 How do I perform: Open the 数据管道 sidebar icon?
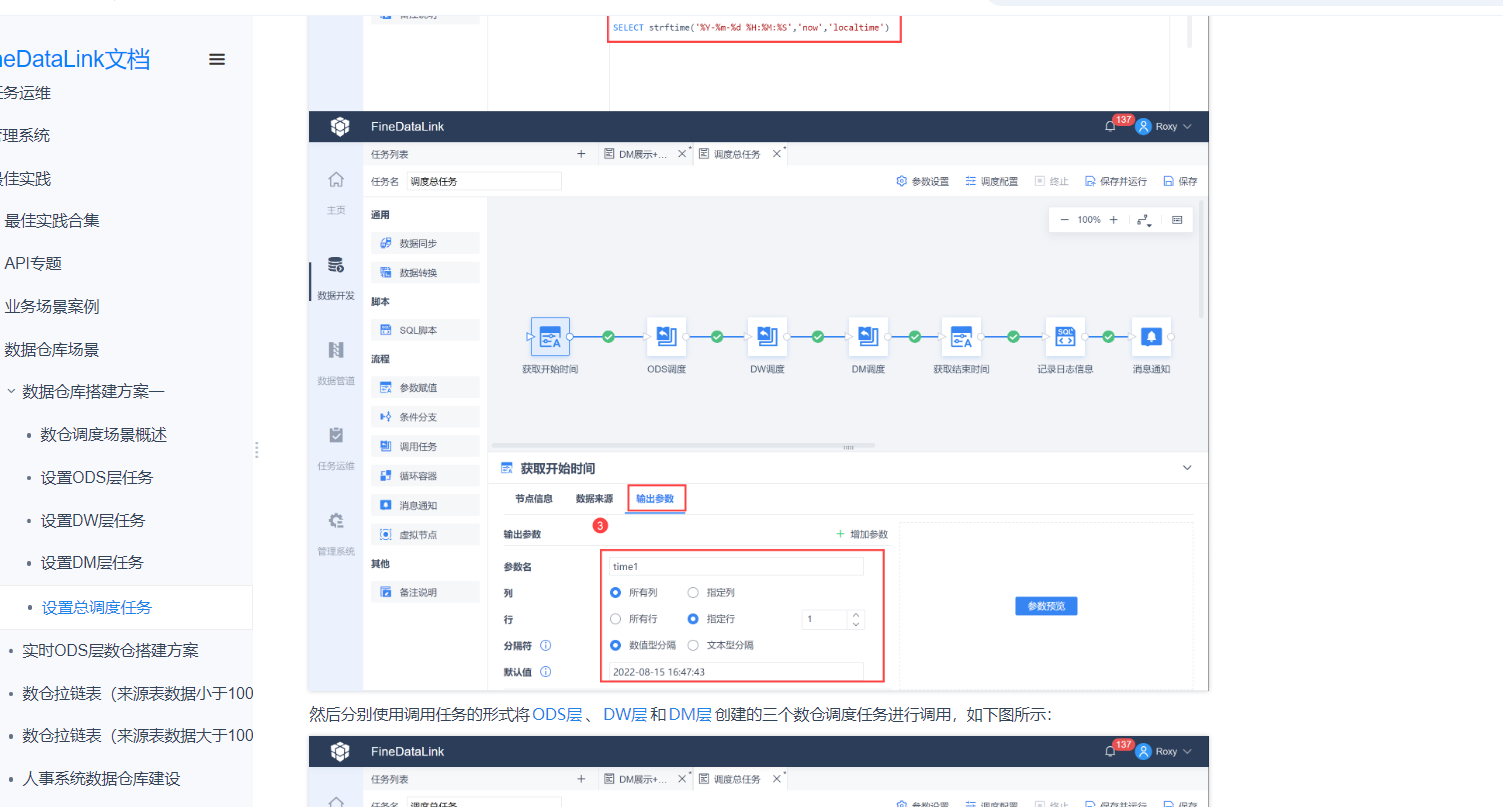[336, 350]
